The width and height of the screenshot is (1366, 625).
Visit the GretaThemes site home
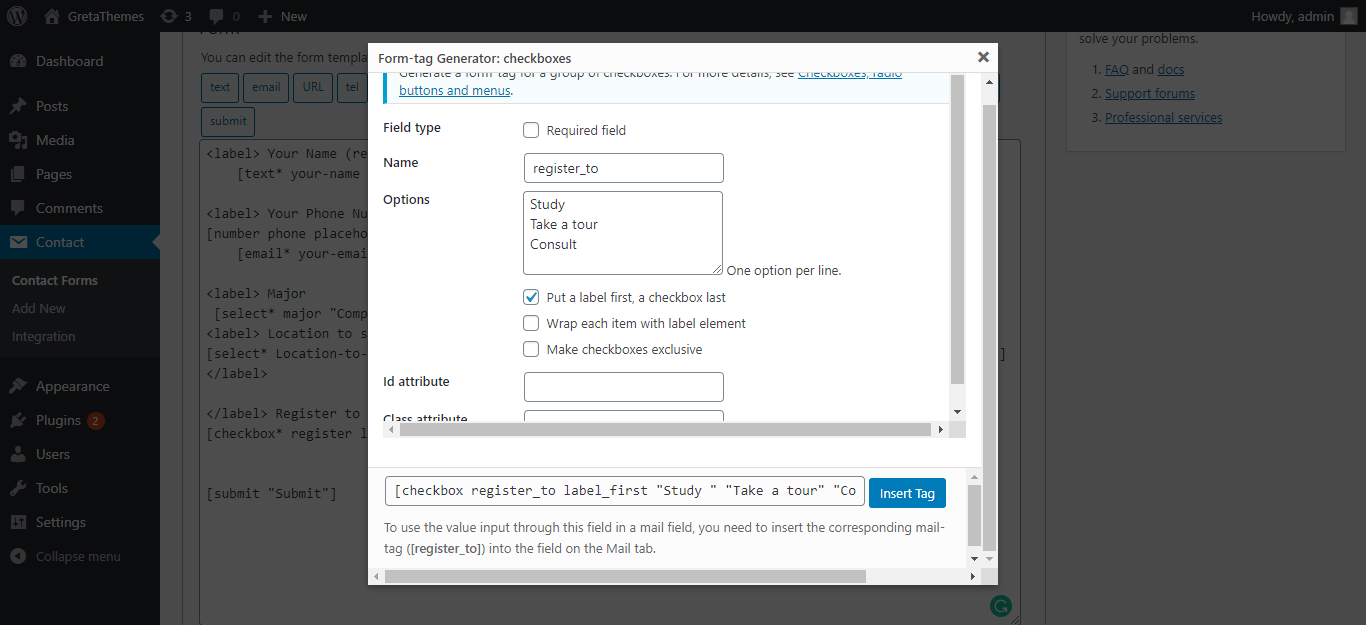point(93,16)
